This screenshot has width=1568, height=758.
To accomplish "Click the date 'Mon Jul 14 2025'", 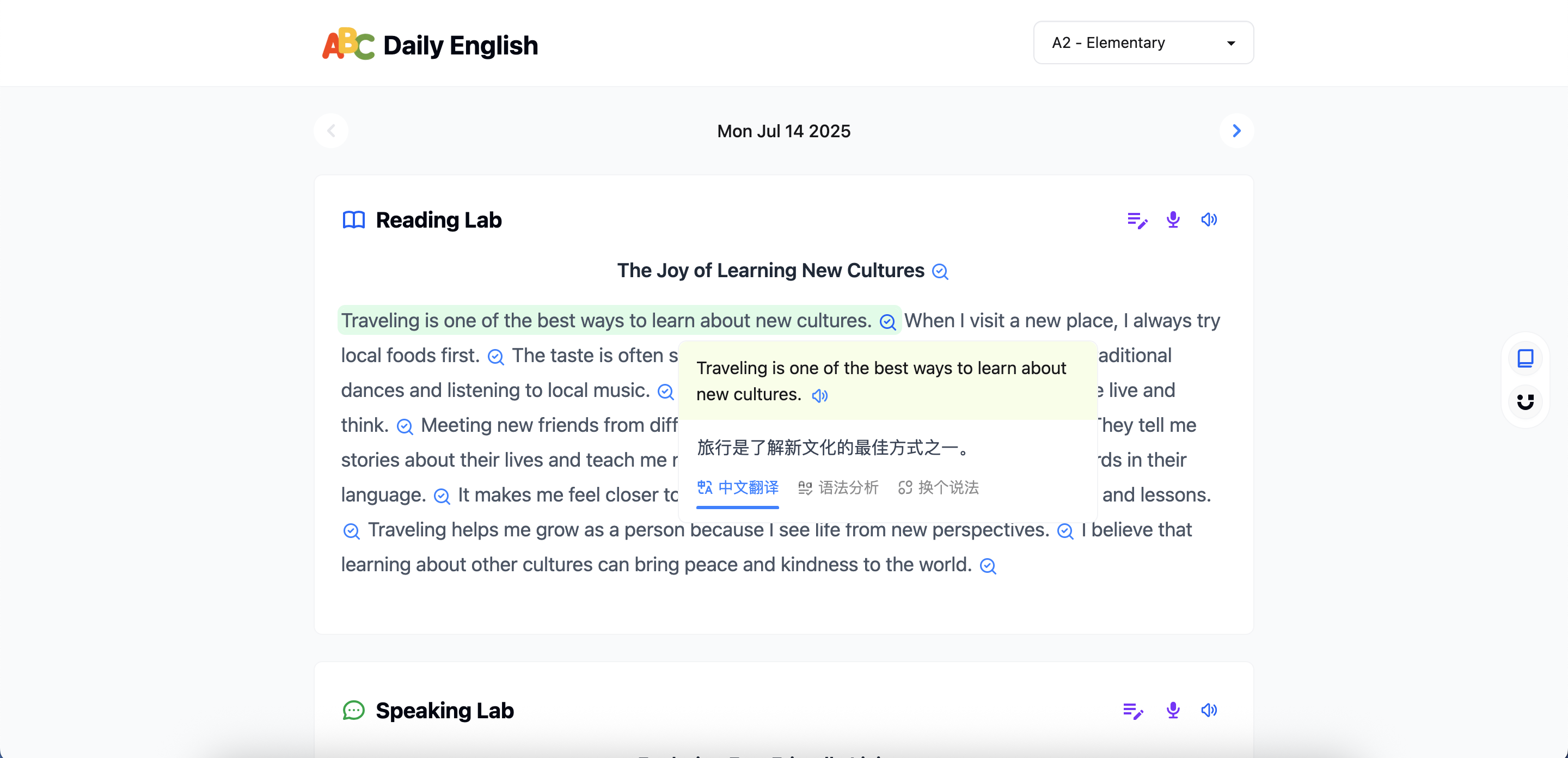I will point(783,132).
